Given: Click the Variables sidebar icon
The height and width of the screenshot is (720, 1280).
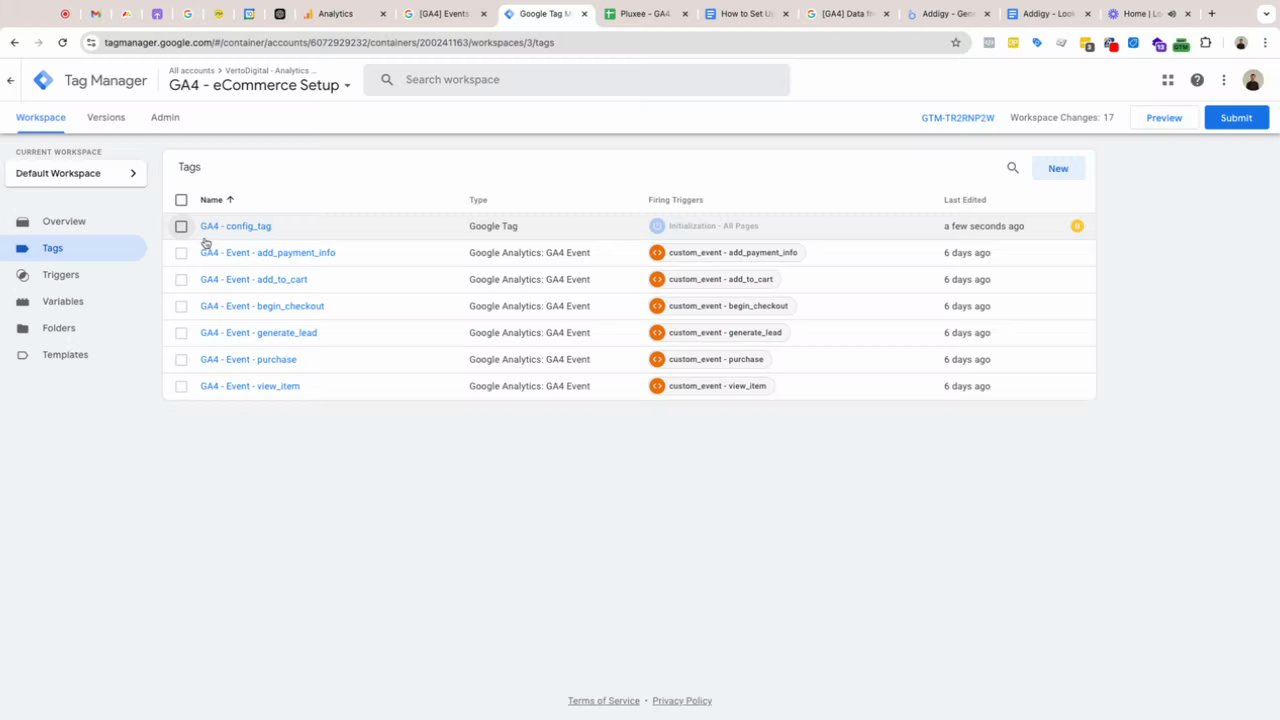Looking at the screenshot, I should click(23, 302).
